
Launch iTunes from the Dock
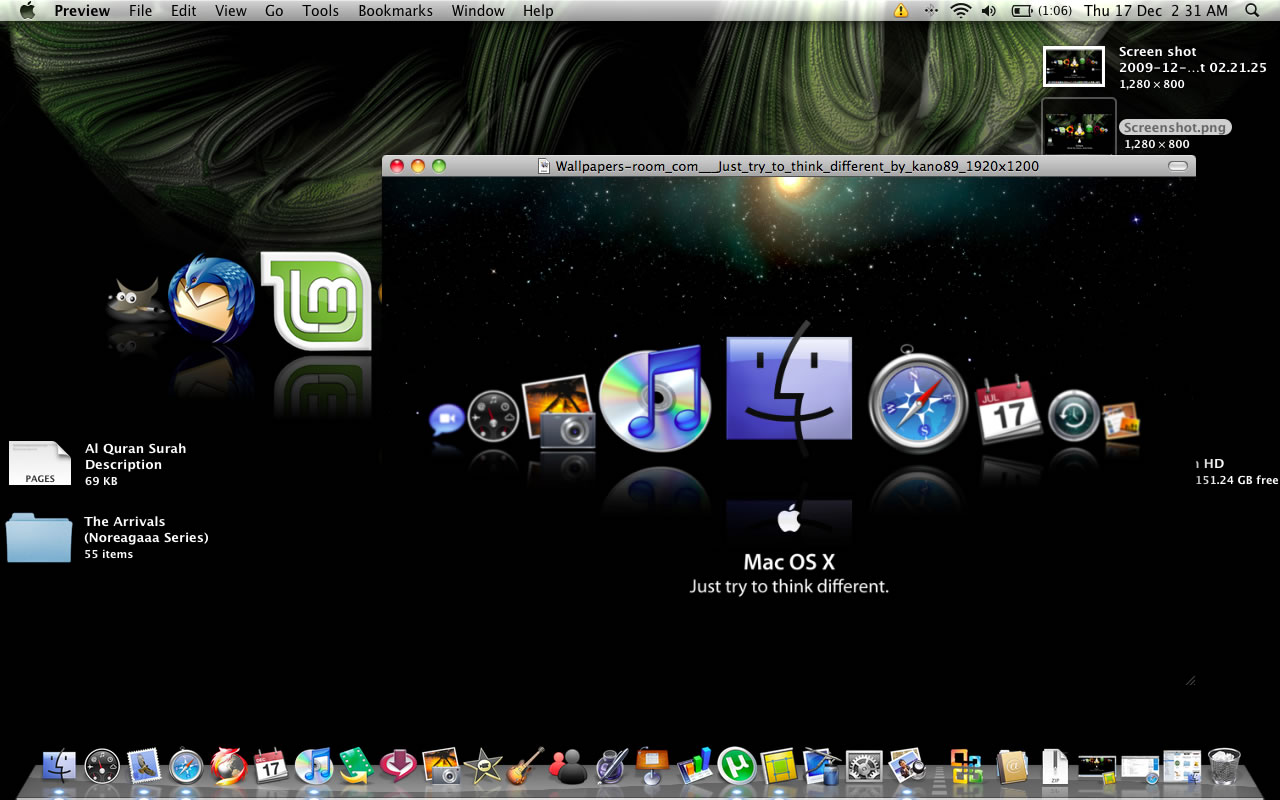314,766
